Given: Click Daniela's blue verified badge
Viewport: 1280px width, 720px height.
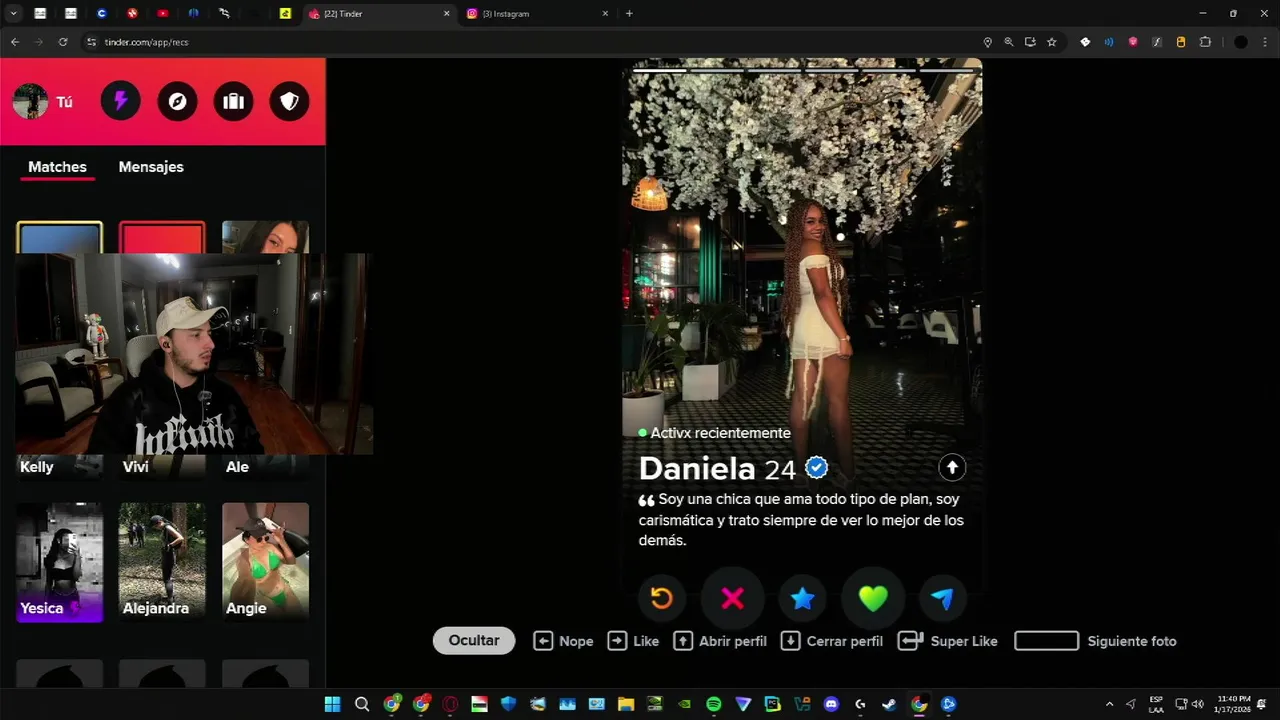Looking at the screenshot, I should tap(817, 467).
